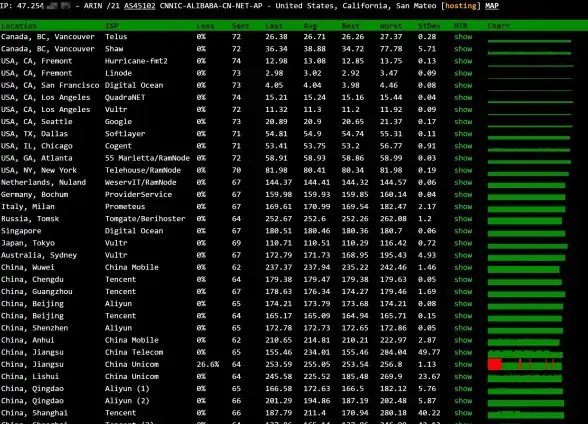Click the Location column header
This screenshot has width=588, height=424.
point(19,26)
